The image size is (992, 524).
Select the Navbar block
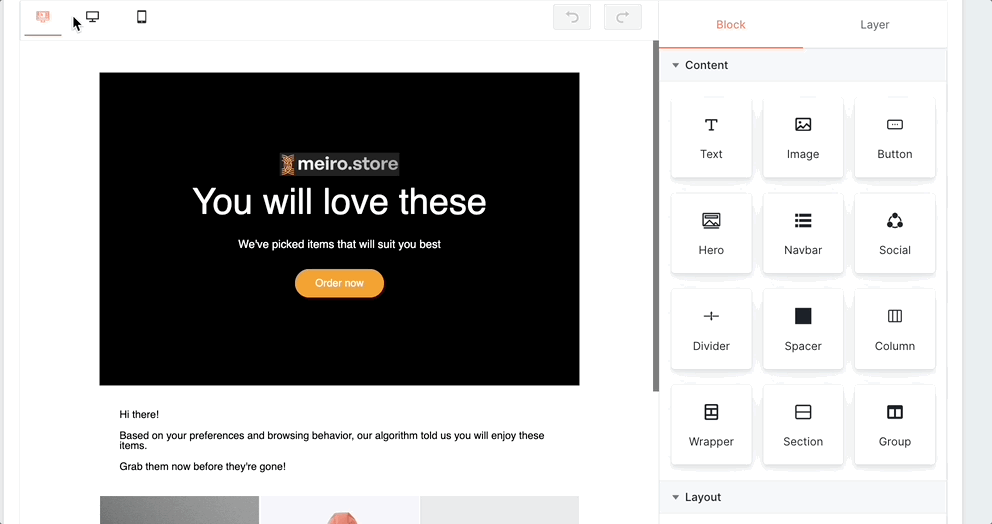[x=803, y=234]
